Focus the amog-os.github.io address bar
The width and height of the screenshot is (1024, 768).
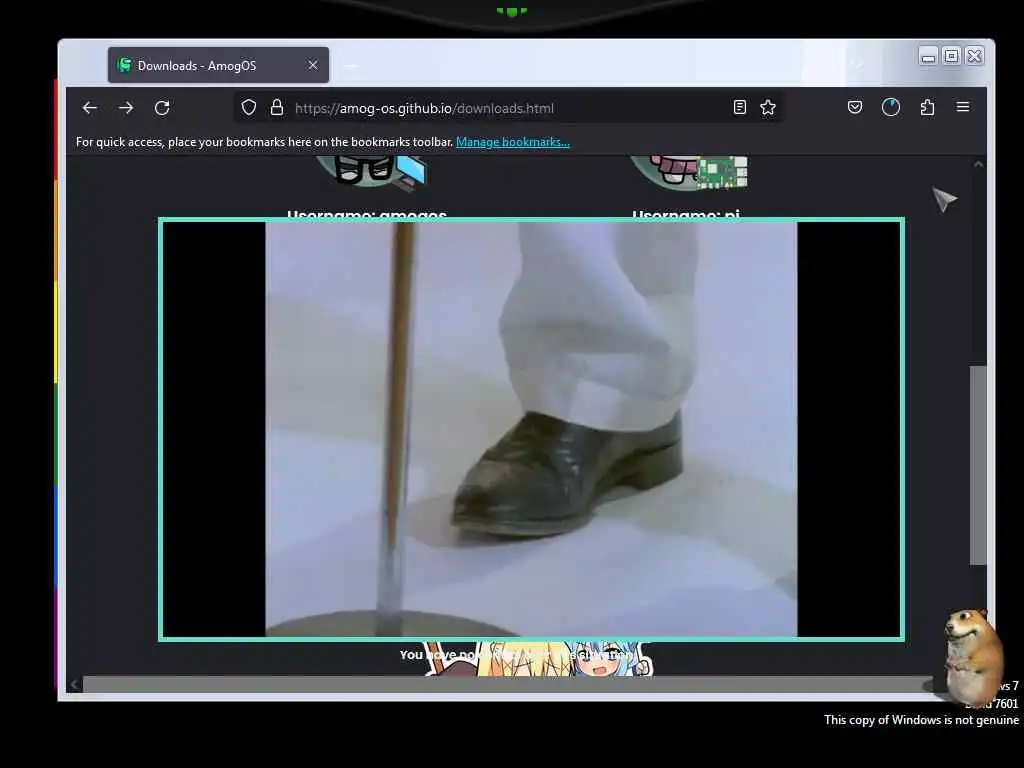coord(509,108)
